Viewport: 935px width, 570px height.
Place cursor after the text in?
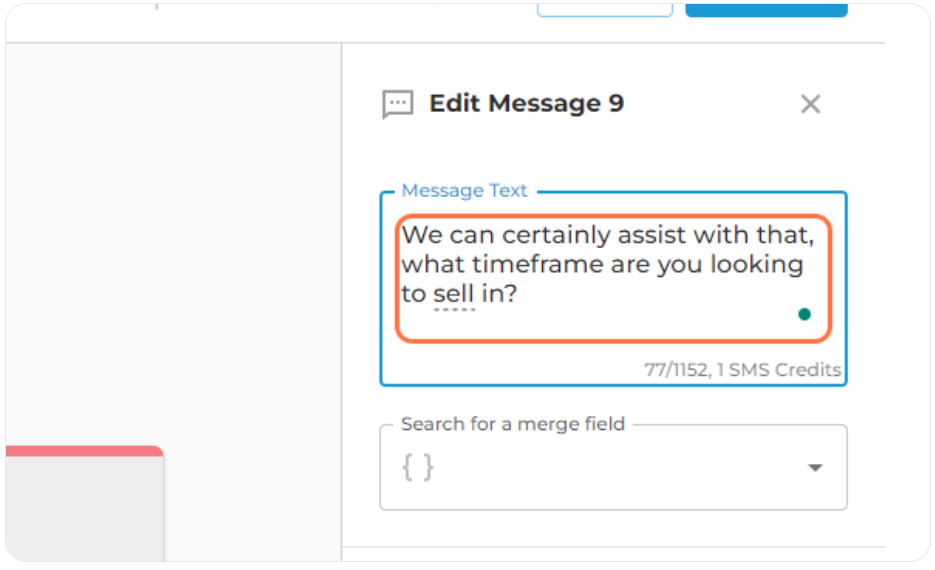518,294
